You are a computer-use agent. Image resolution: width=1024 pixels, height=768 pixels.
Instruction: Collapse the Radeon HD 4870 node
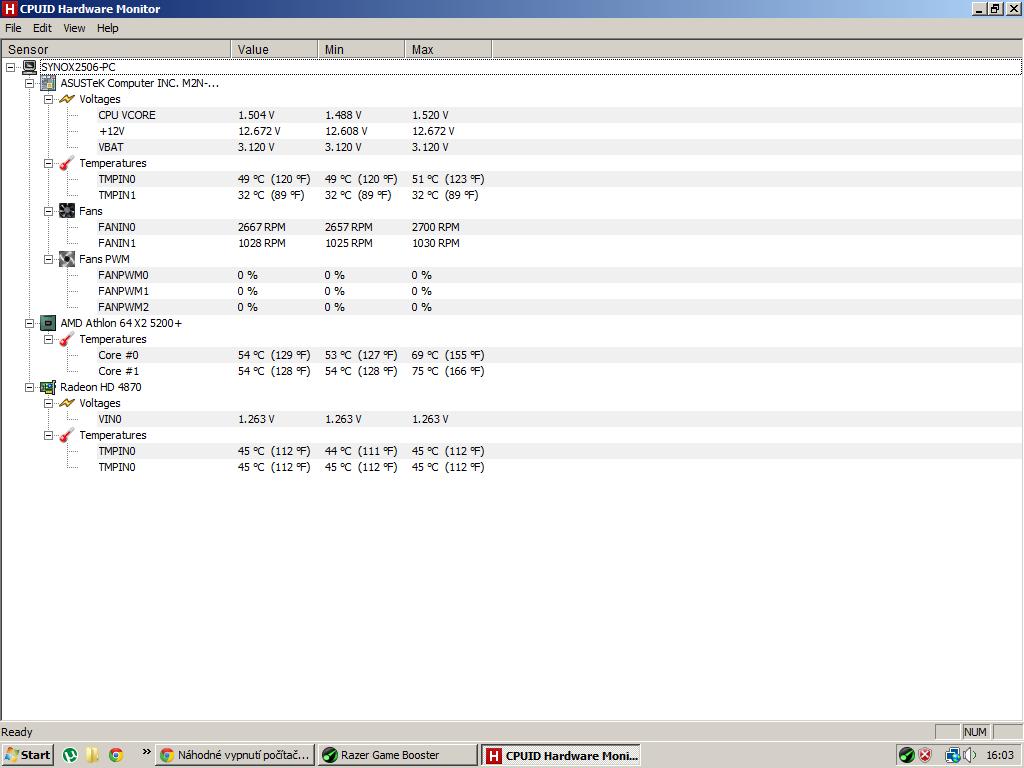pos(29,387)
